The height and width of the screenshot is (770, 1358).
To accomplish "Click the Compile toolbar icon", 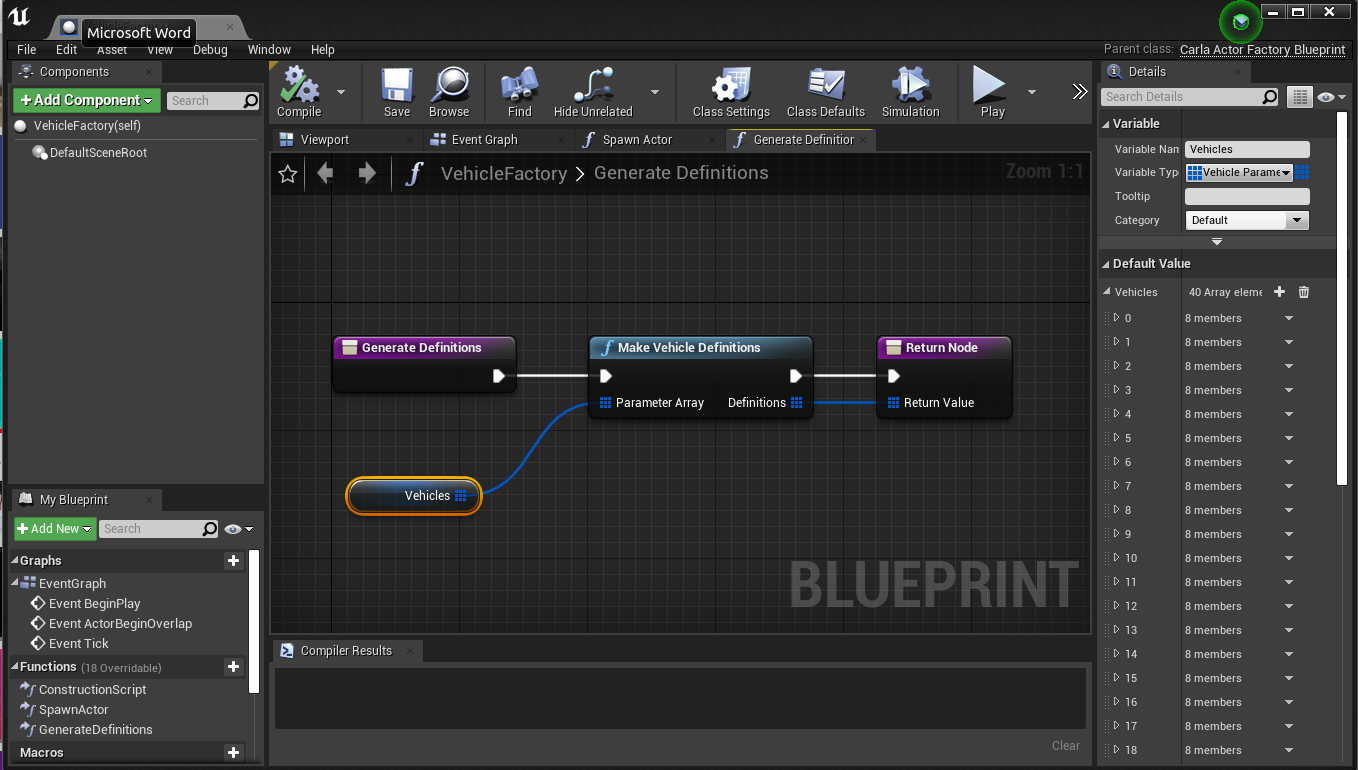I will 299,88.
